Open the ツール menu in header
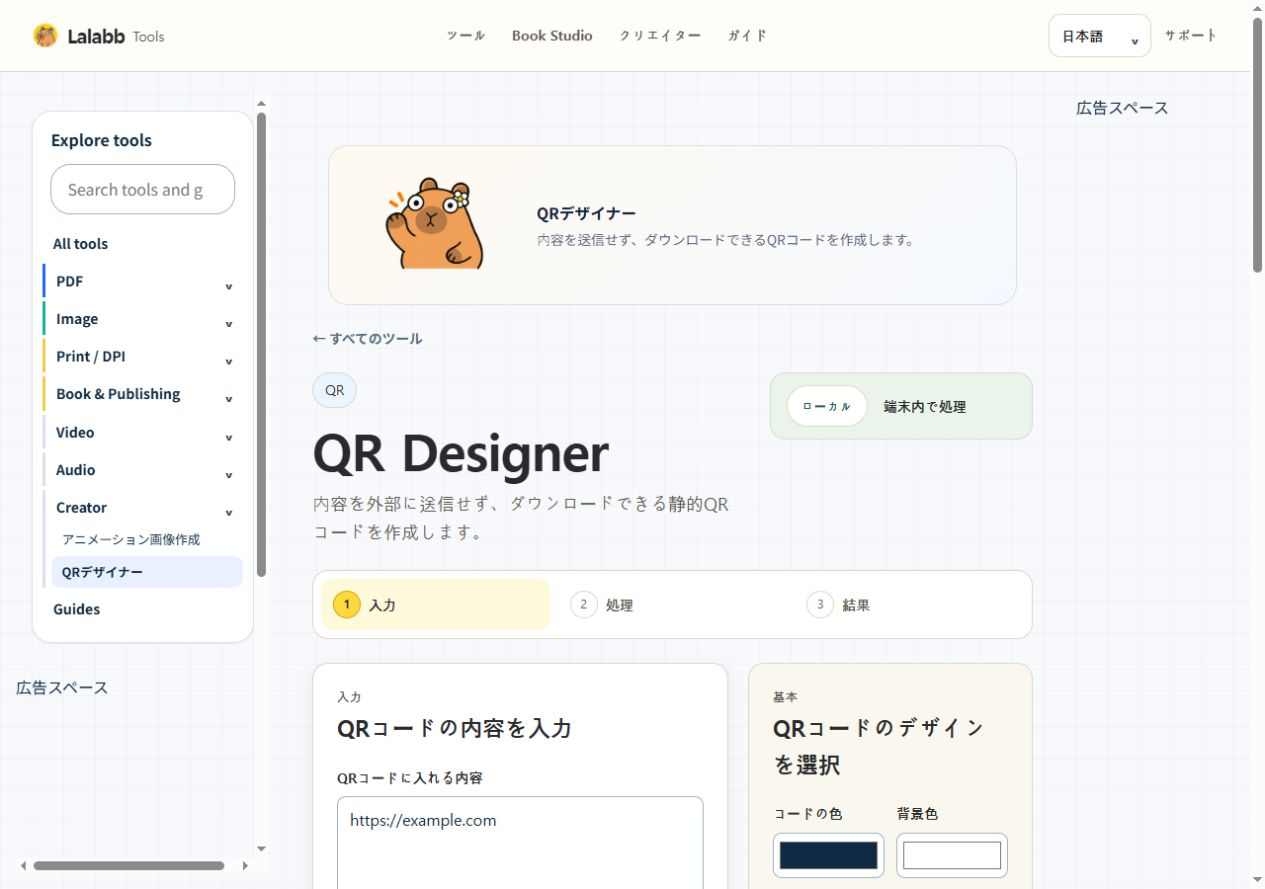Screen dimensions: 1265x889 click(x=466, y=36)
